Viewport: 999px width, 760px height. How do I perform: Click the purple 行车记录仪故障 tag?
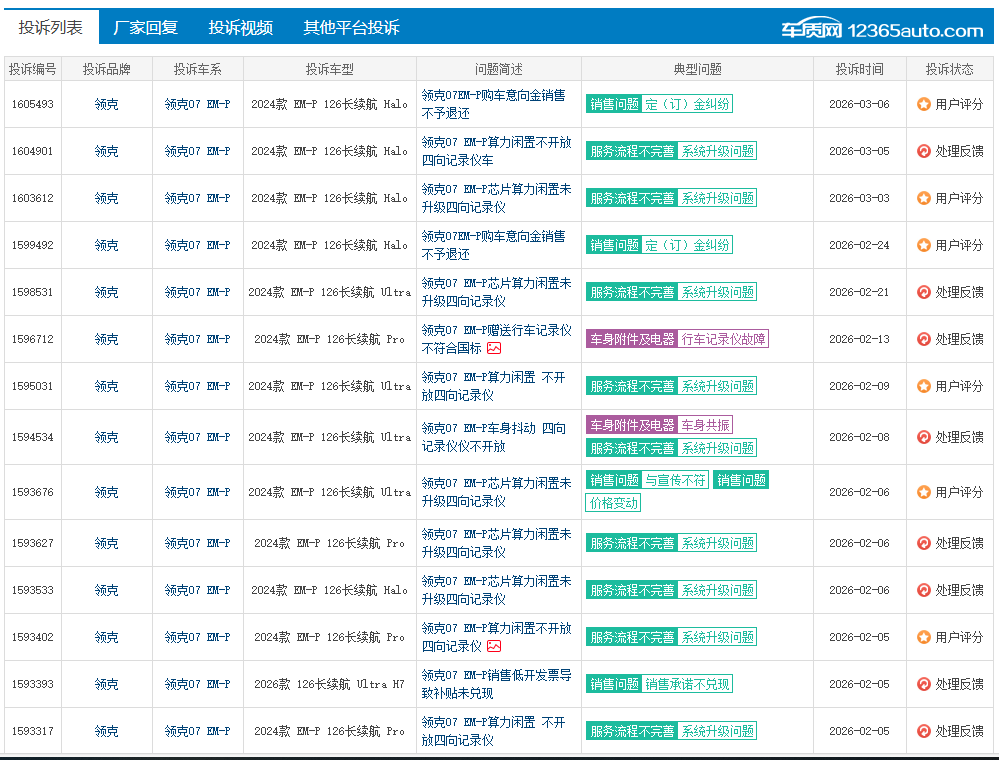(724, 339)
